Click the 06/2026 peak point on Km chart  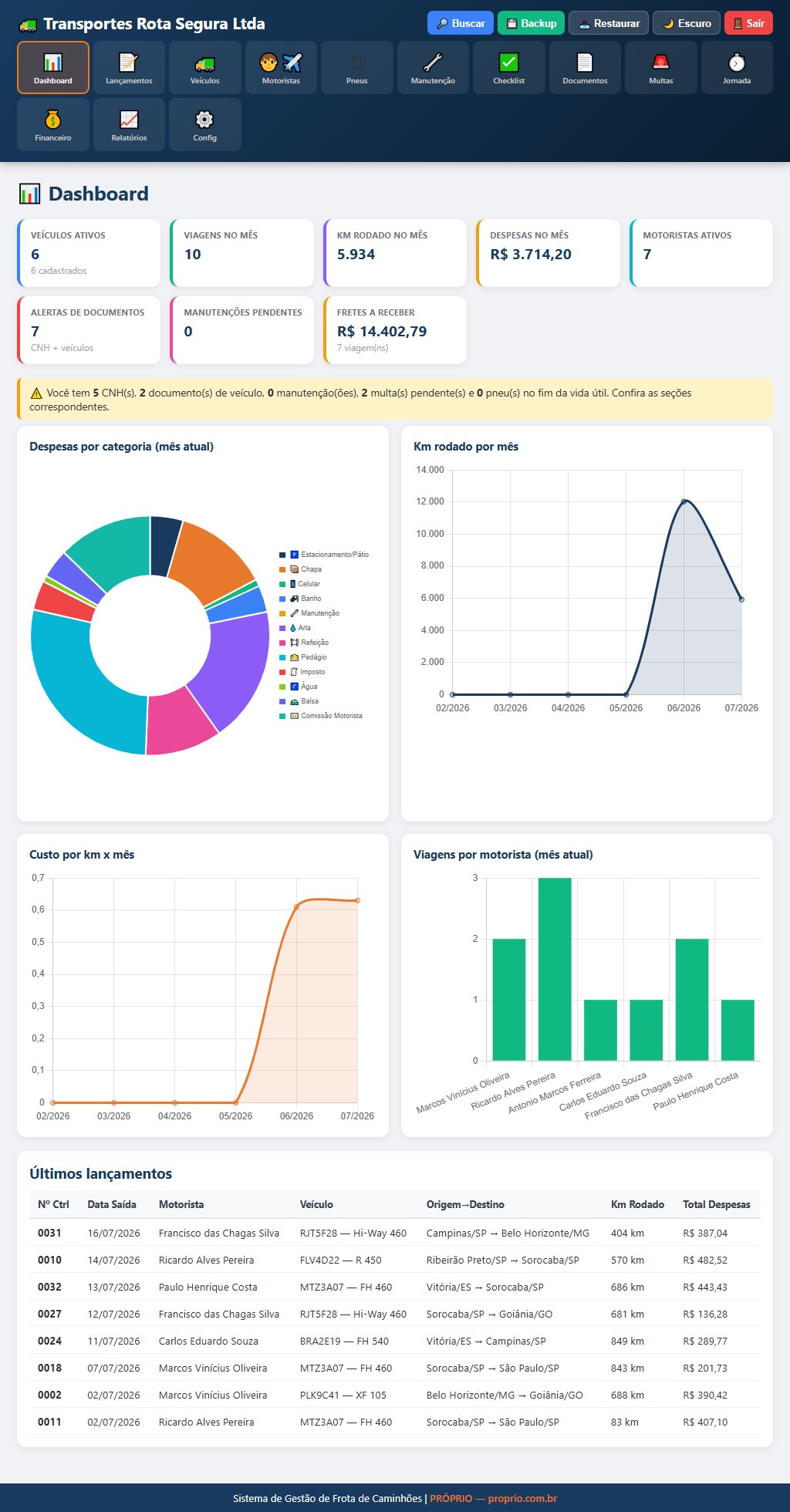[684, 501]
